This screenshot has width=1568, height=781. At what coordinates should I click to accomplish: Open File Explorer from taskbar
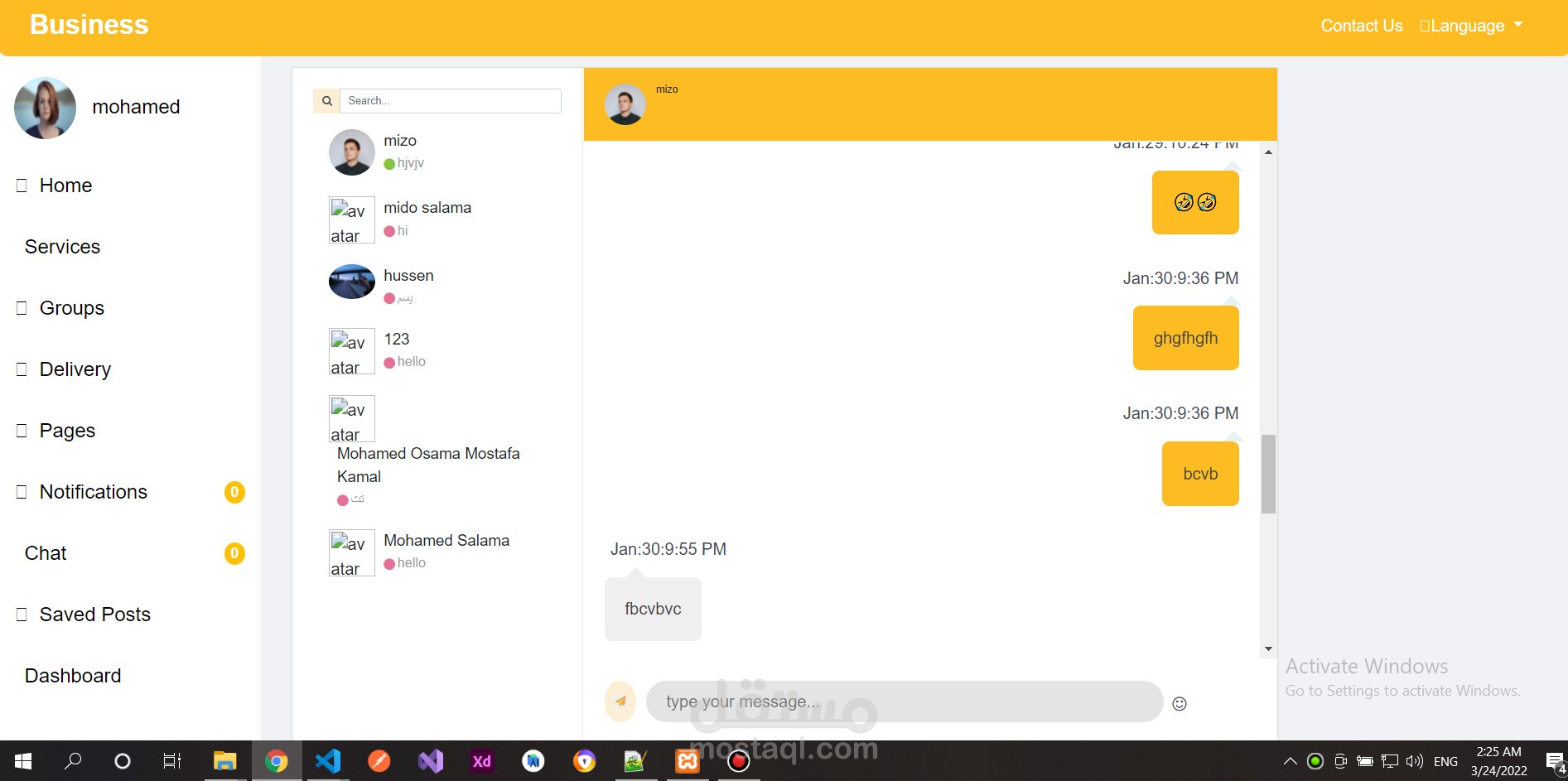point(225,761)
